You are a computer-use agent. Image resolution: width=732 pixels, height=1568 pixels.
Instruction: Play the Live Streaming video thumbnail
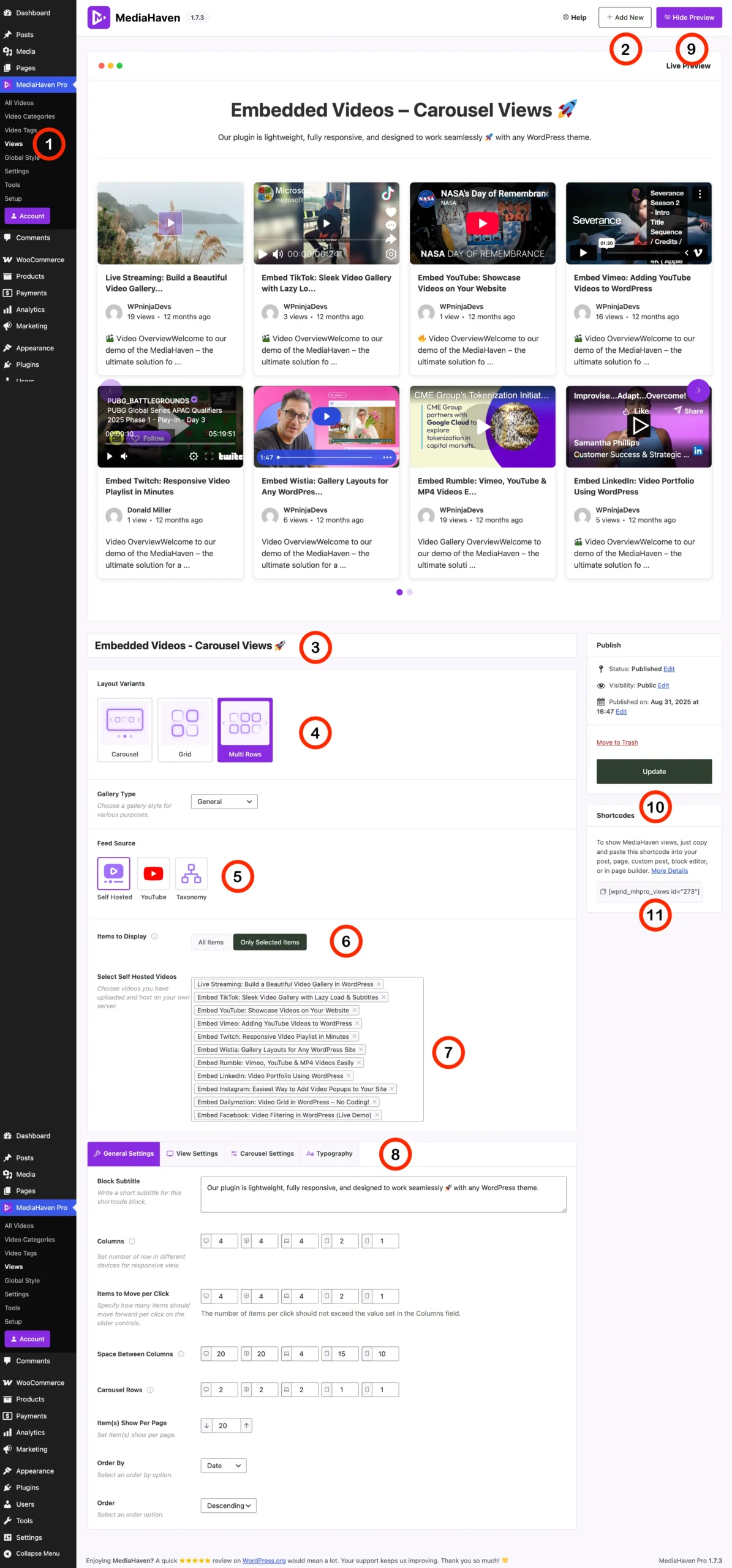(170, 223)
